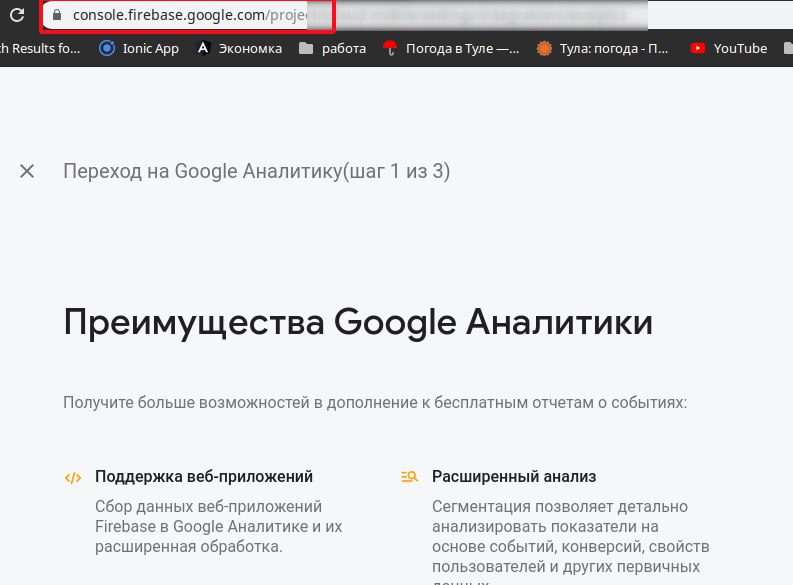
Task: Click the Поддержка веб-приложений heading
Action: (204, 477)
